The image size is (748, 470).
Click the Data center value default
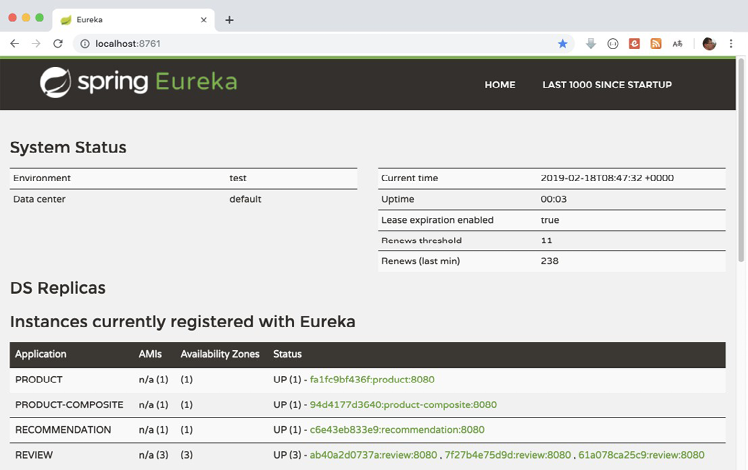tap(245, 199)
